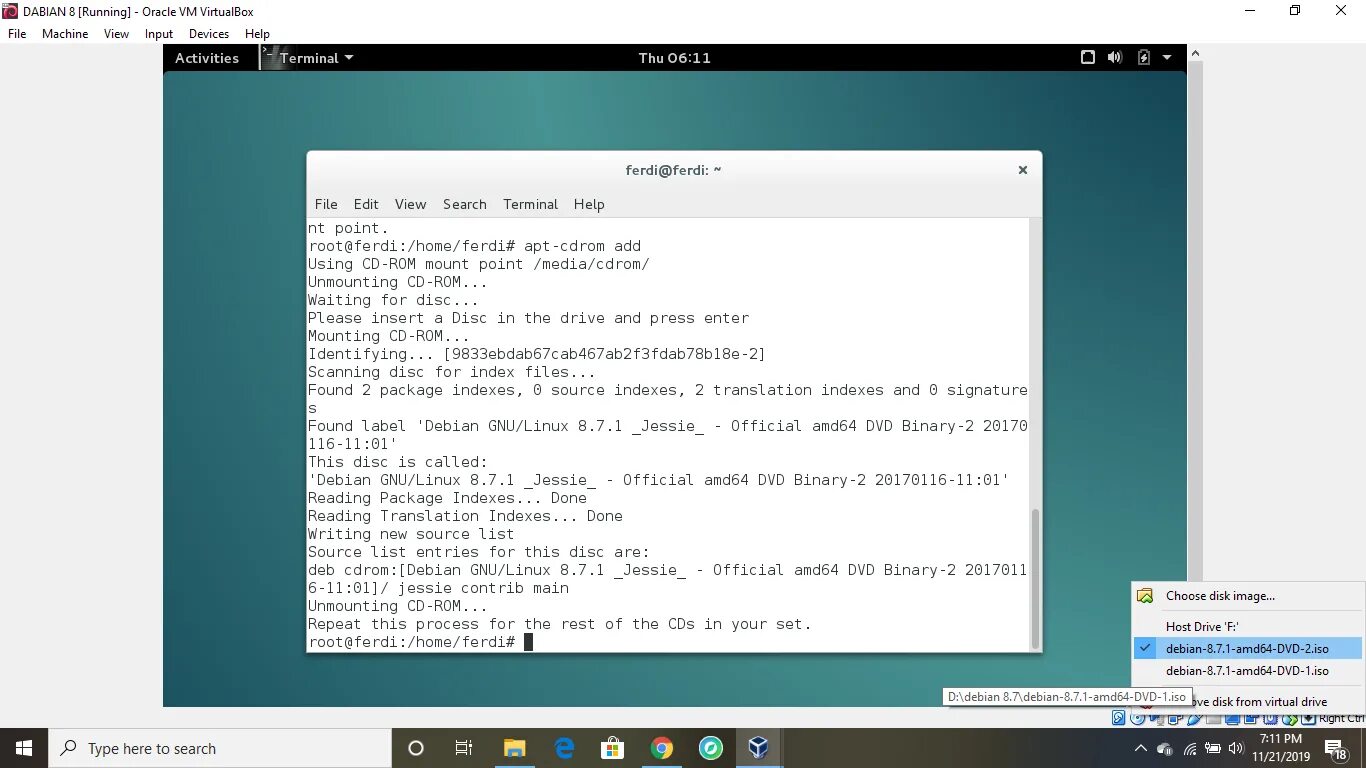Screen dimensions: 1366x768
Task: Launch Microsoft Edge from the taskbar
Action: click(x=564, y=748)
